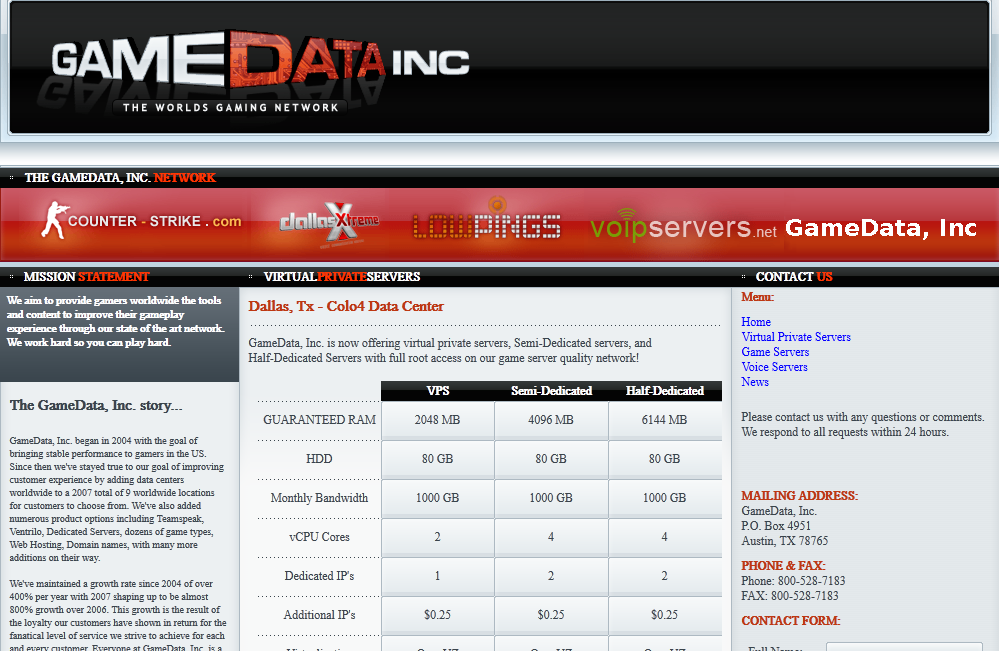
Task: Click the Phone: 800-528-7183 line
Action: click(x=793, y=581)
